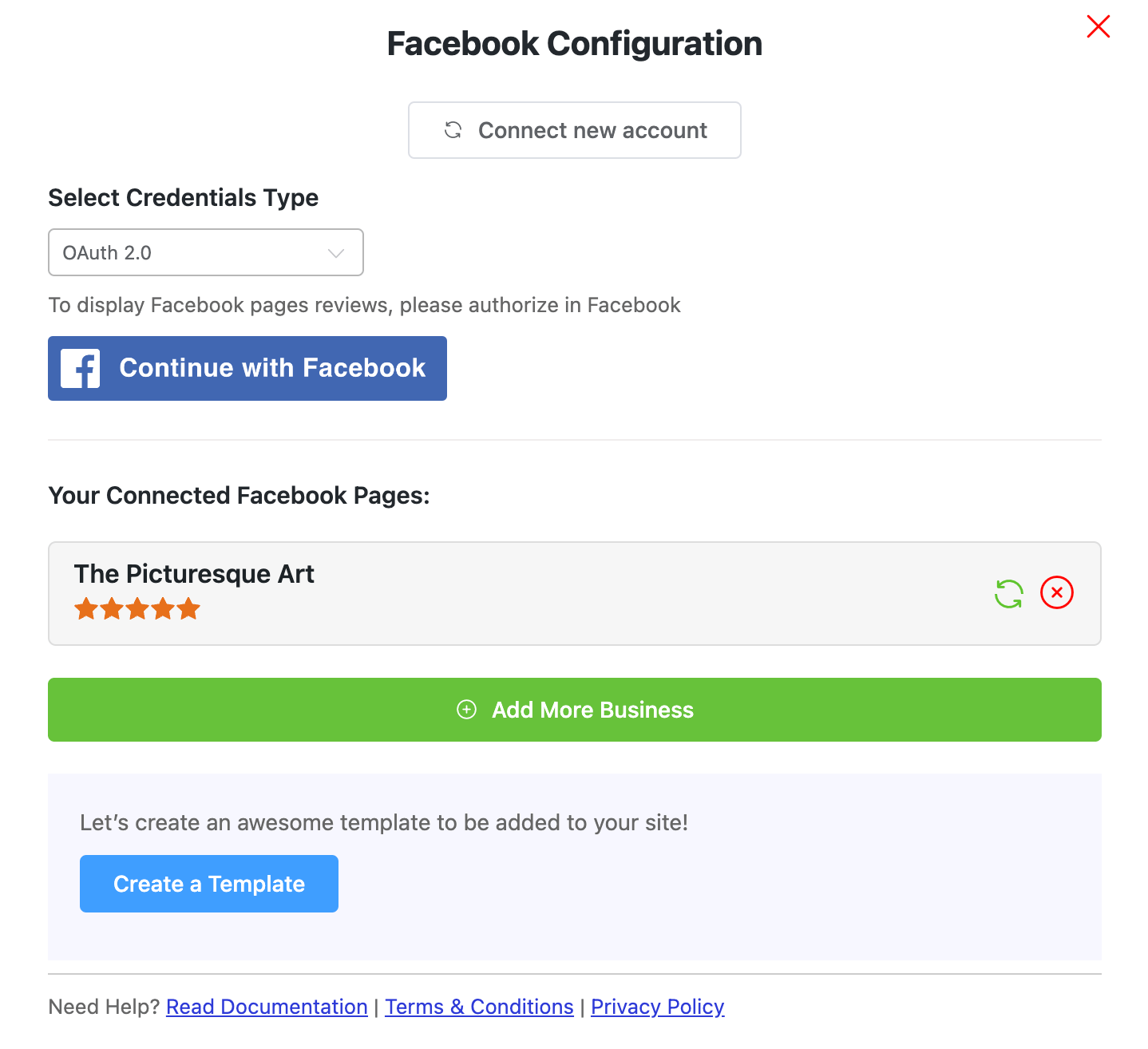Close the Facebook Configuration dialog
Screen dimensions: 1148x1049
(1098, 27)
